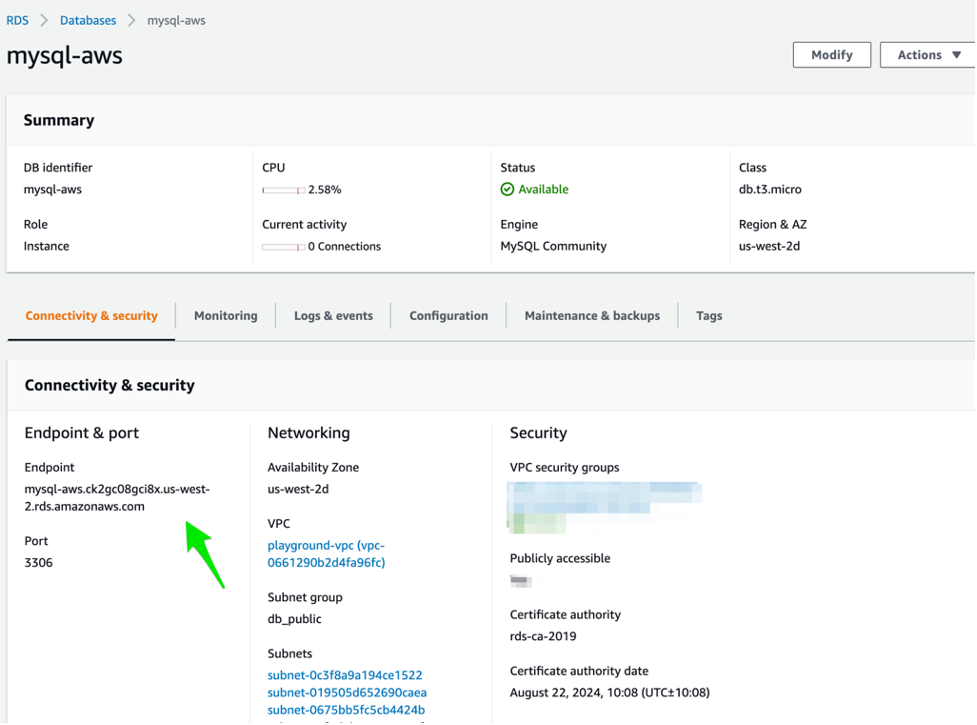Click the Modify button
Image resolution: width=977 pixels, height=725 pixels.
point(831,54)
